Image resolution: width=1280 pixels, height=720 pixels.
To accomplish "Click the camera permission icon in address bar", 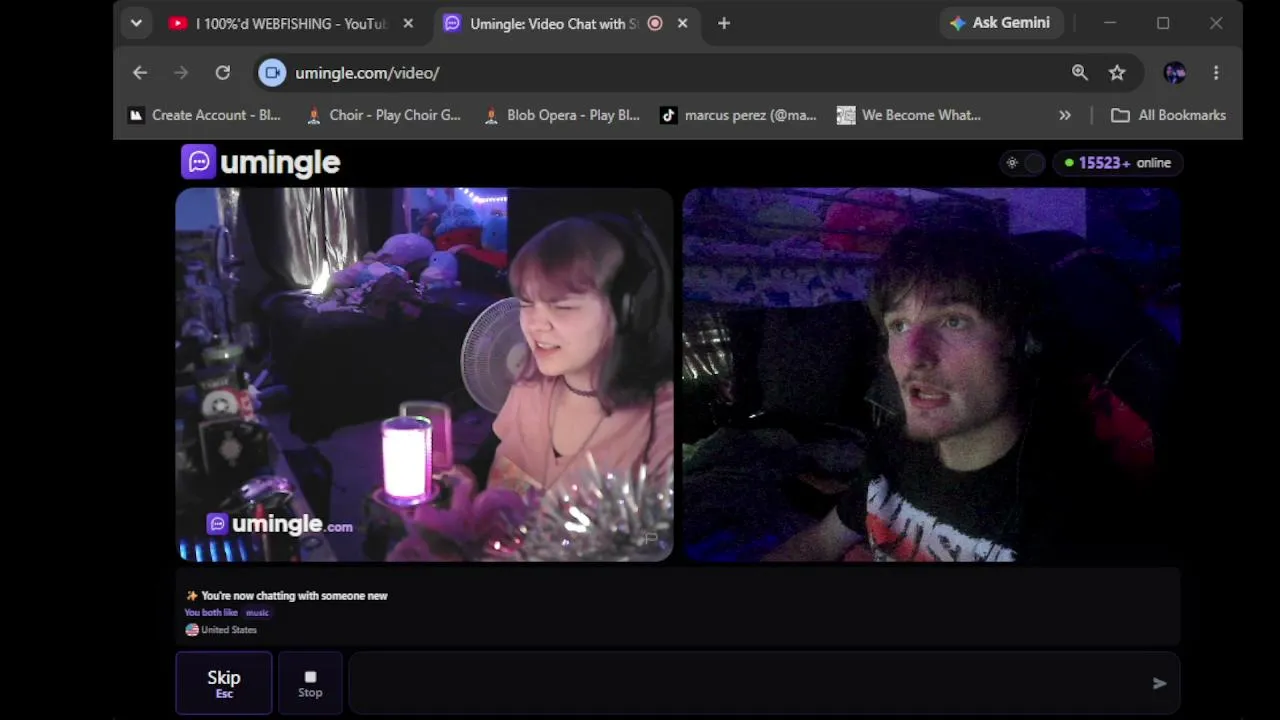I will (x=273, y=73).
